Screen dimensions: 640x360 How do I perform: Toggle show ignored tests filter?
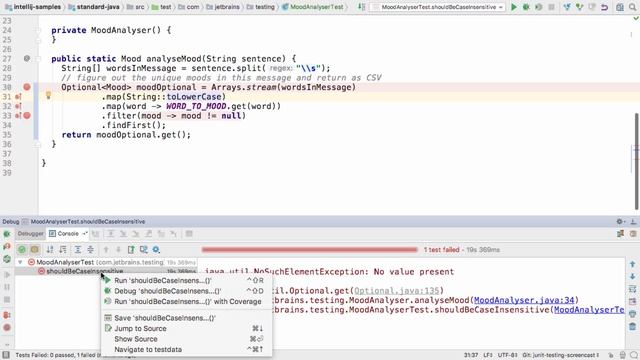click(x=35, y=249)
